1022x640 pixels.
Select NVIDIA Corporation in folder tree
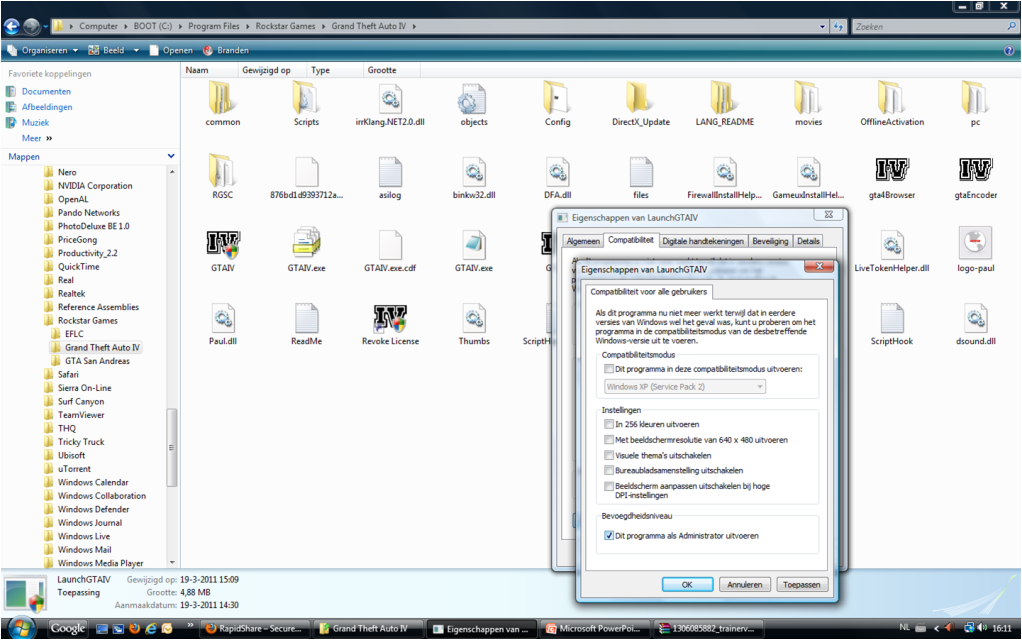pyautogui.click(x=95, y=186)
